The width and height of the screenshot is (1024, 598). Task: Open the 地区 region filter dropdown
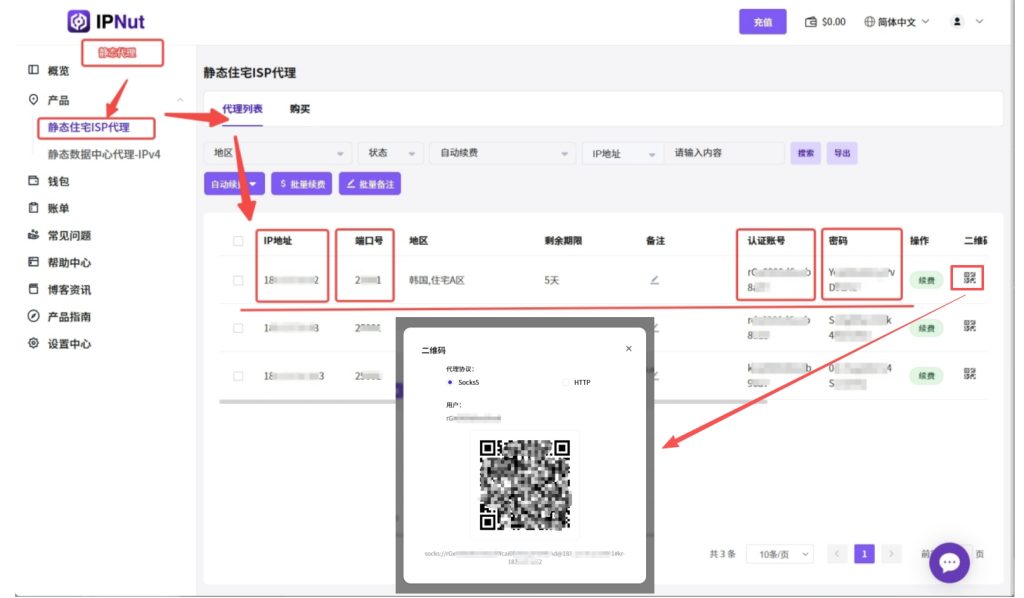[x=278, y=153]
